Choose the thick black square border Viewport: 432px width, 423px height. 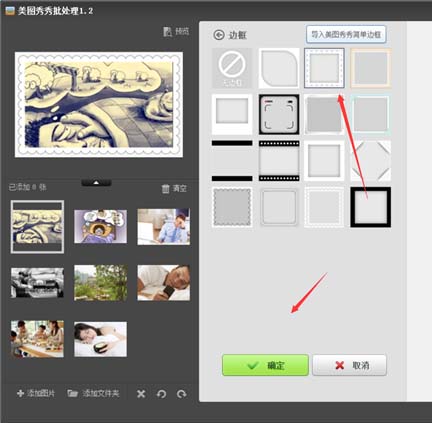click(370, 207)
